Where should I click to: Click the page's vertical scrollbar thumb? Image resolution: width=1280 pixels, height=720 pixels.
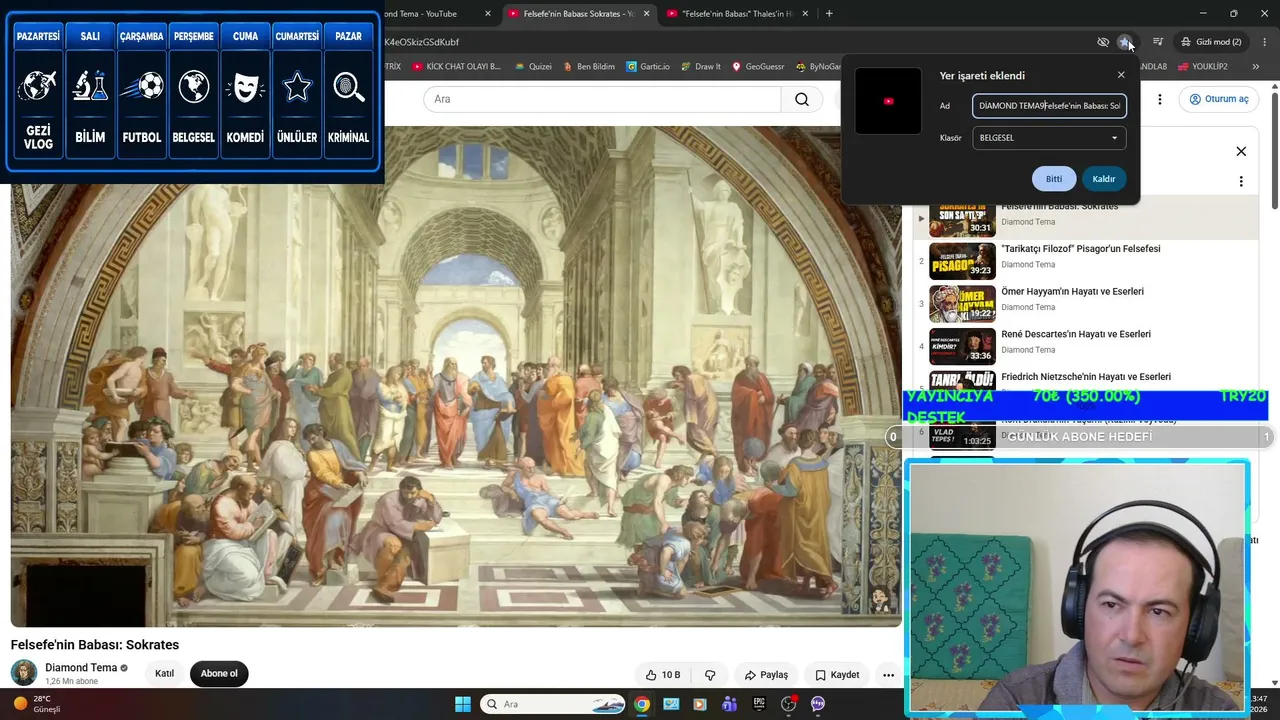point(1275,150)
